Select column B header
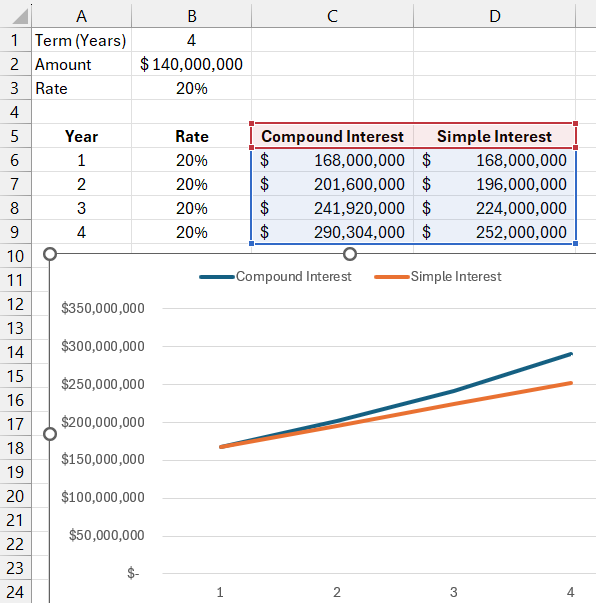596x603 pixels. click(x=191, y=16)
